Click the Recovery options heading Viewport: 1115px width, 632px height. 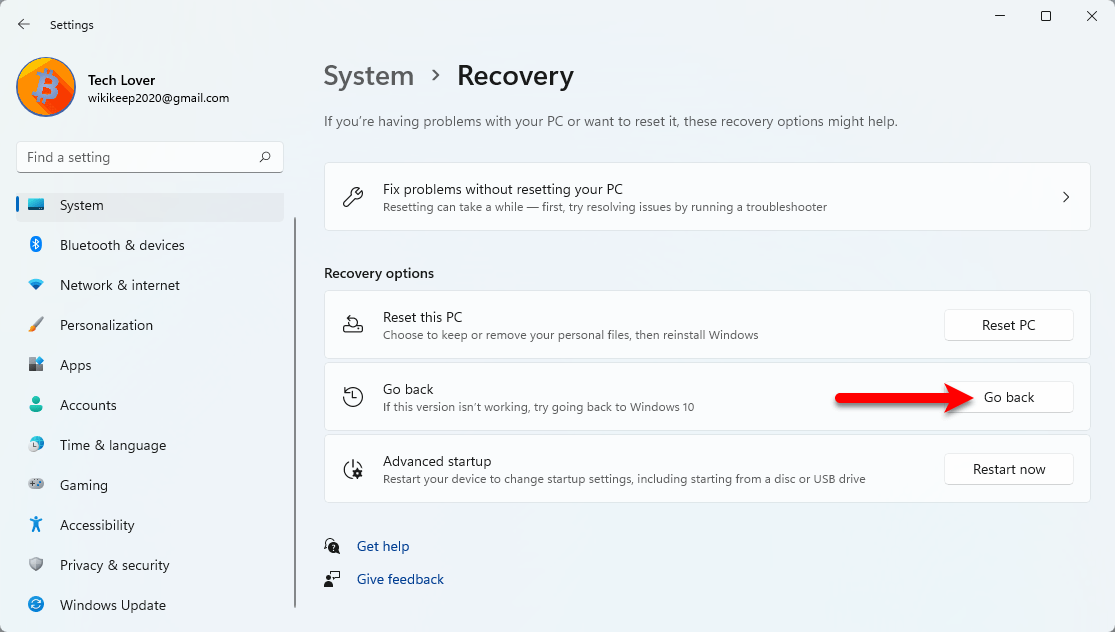(x=379, y=273)
